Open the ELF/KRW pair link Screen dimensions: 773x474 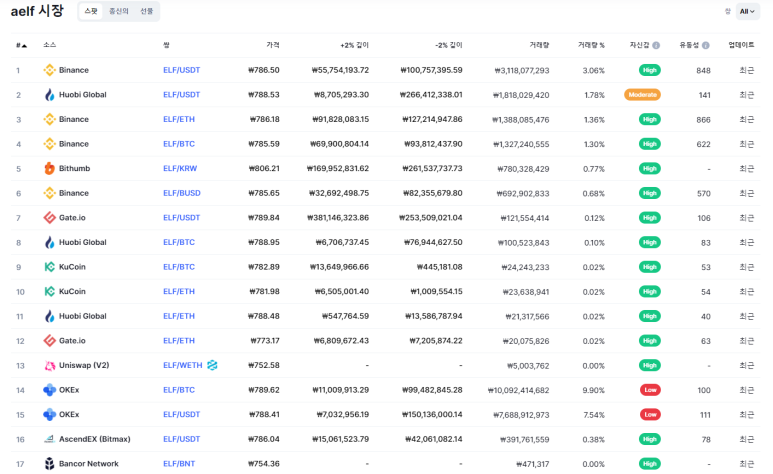point(180,169)
